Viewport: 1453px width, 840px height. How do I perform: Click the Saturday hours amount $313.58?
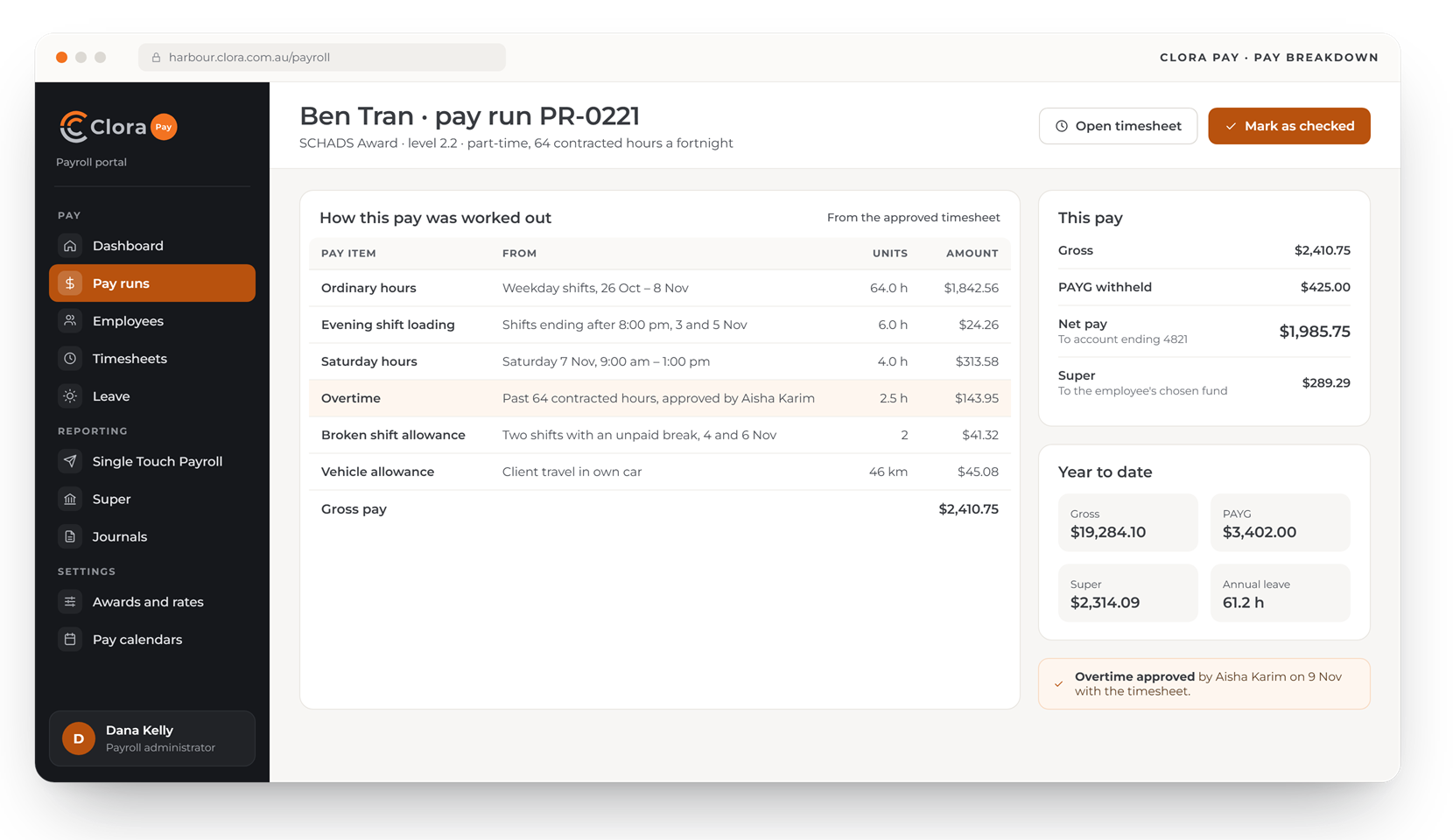tap(977, 361)
